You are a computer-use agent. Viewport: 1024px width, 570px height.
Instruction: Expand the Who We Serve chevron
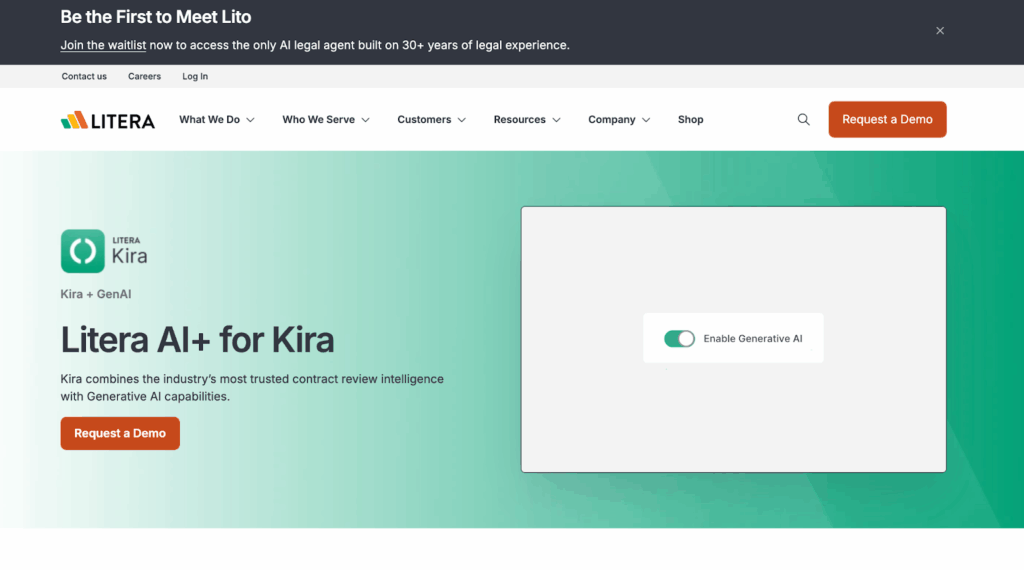(366, 120)
